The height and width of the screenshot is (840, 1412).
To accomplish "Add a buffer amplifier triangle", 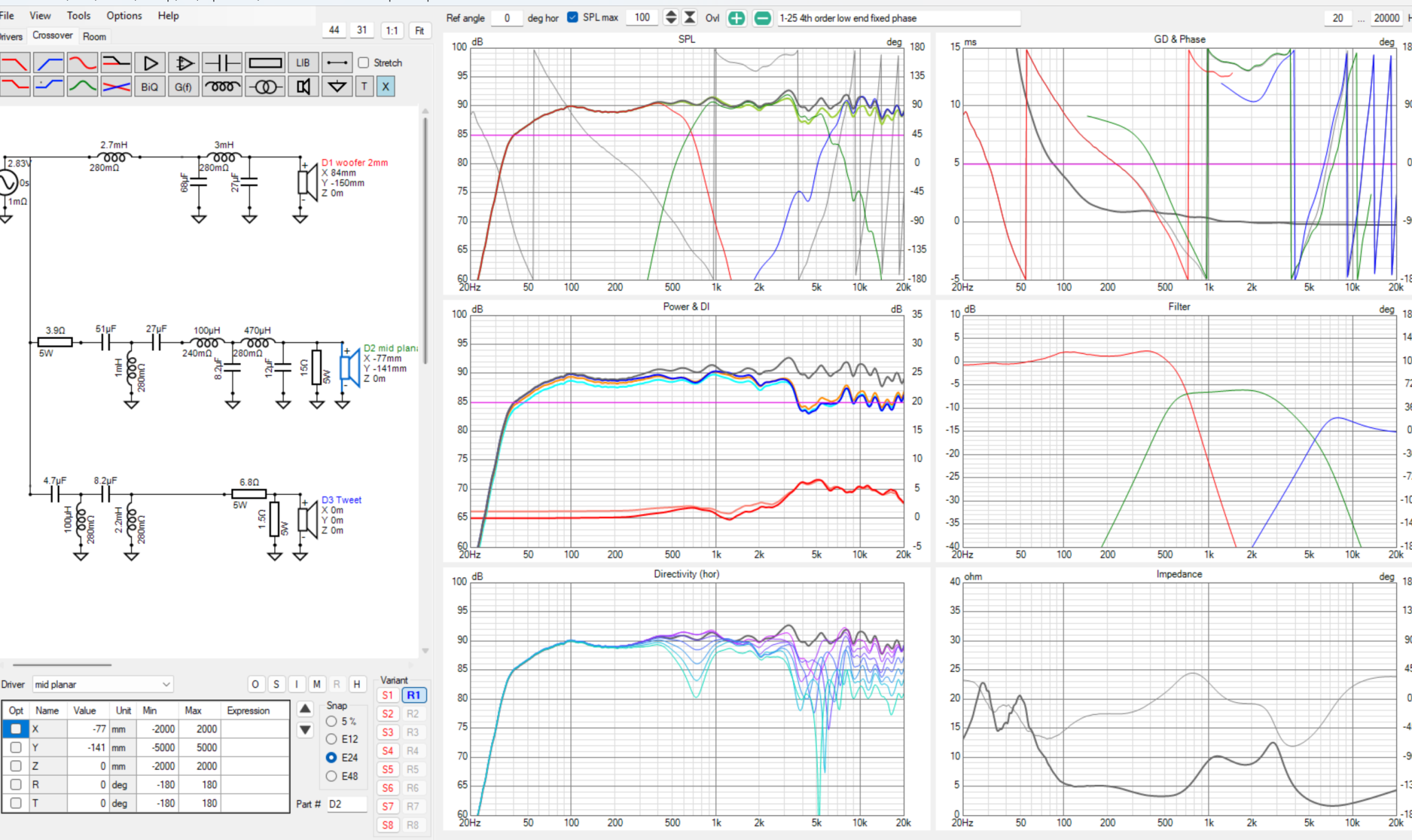I will coord(150,63).
